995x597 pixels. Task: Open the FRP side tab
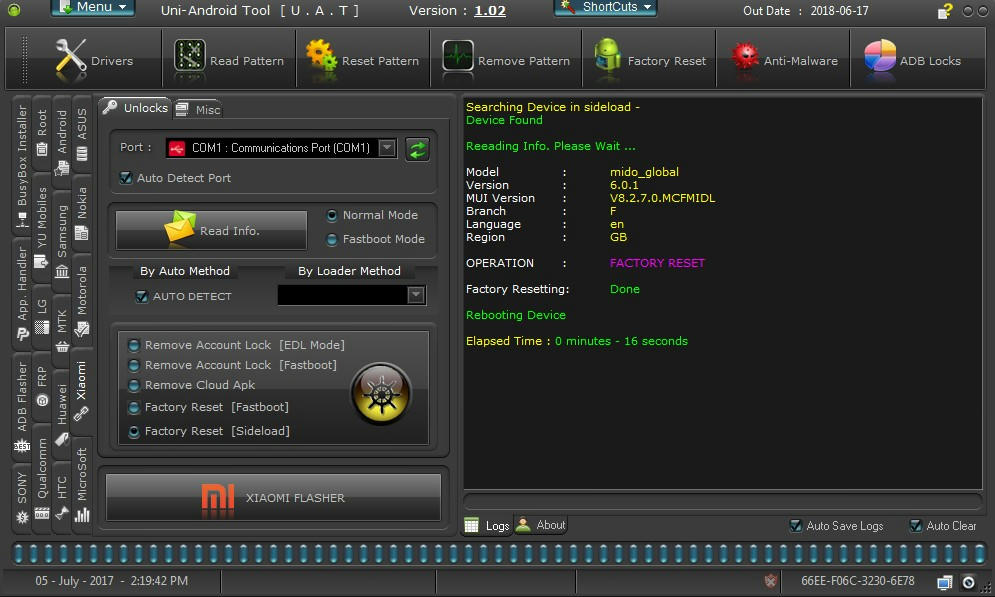click(42, 386)
